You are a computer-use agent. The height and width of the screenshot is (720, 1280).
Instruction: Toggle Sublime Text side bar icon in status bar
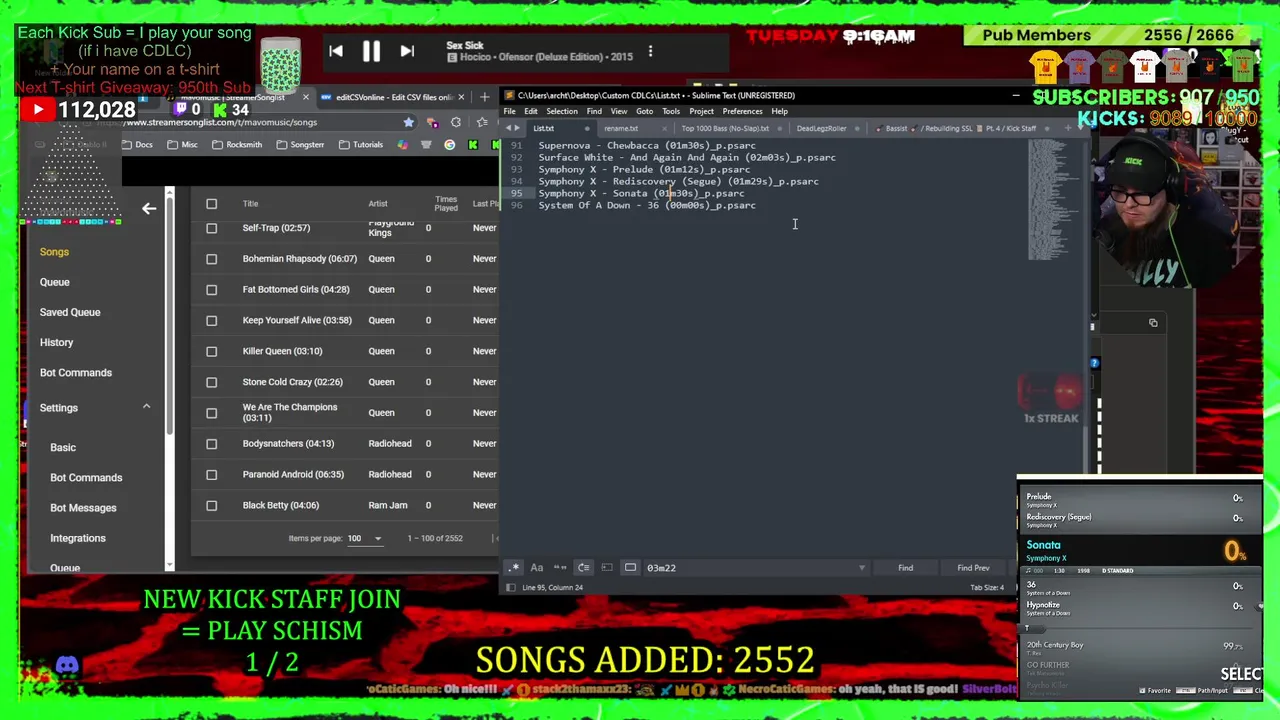(510, 587)
